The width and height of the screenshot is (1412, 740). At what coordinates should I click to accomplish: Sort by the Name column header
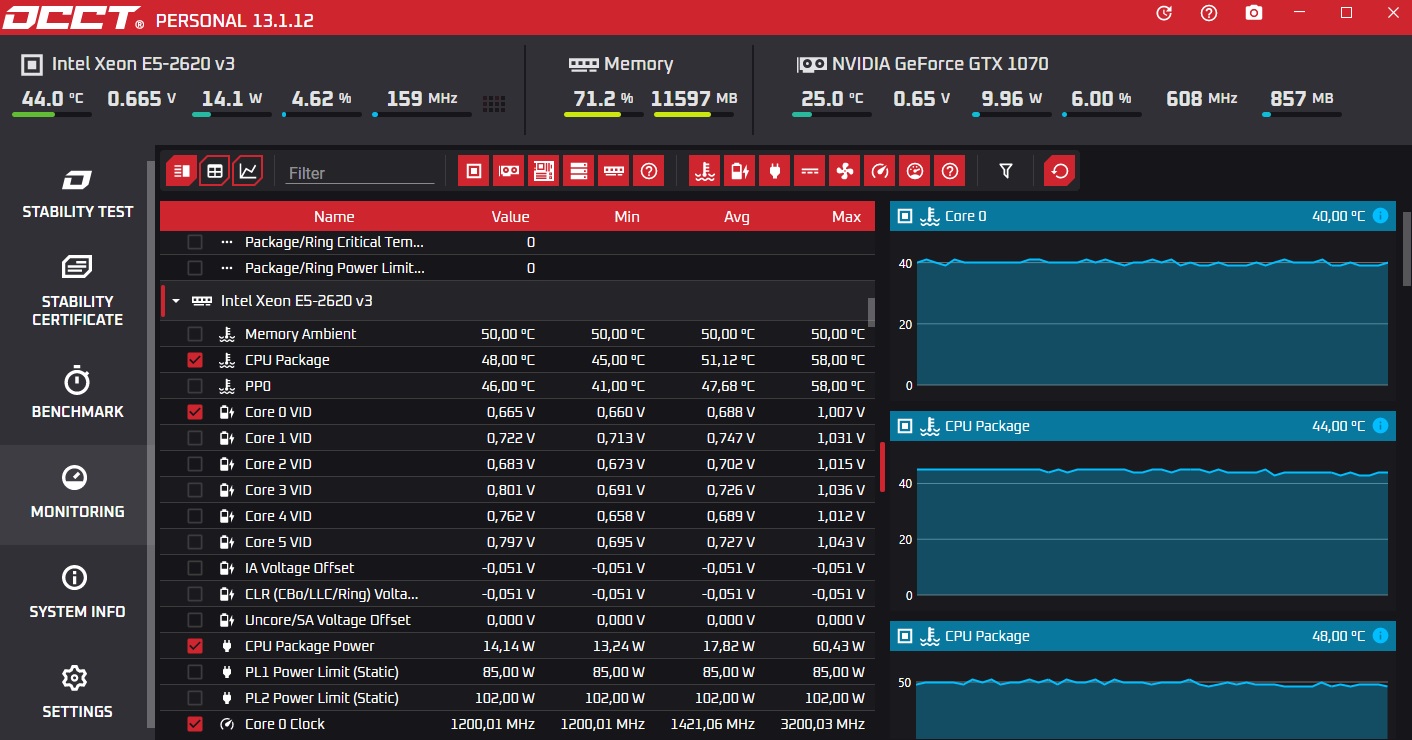tap(334, 217)
